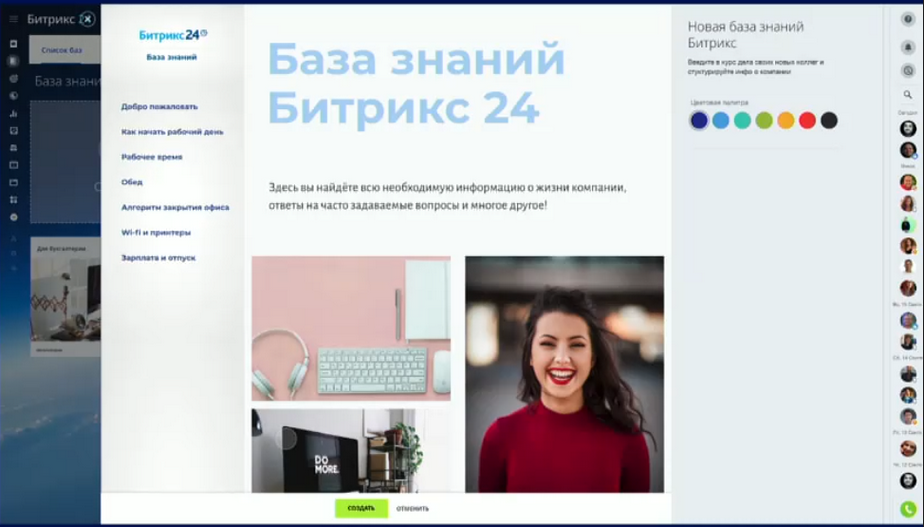Open Обед menu item
Viewport: 924px width, 527px height.
(132, 182)
